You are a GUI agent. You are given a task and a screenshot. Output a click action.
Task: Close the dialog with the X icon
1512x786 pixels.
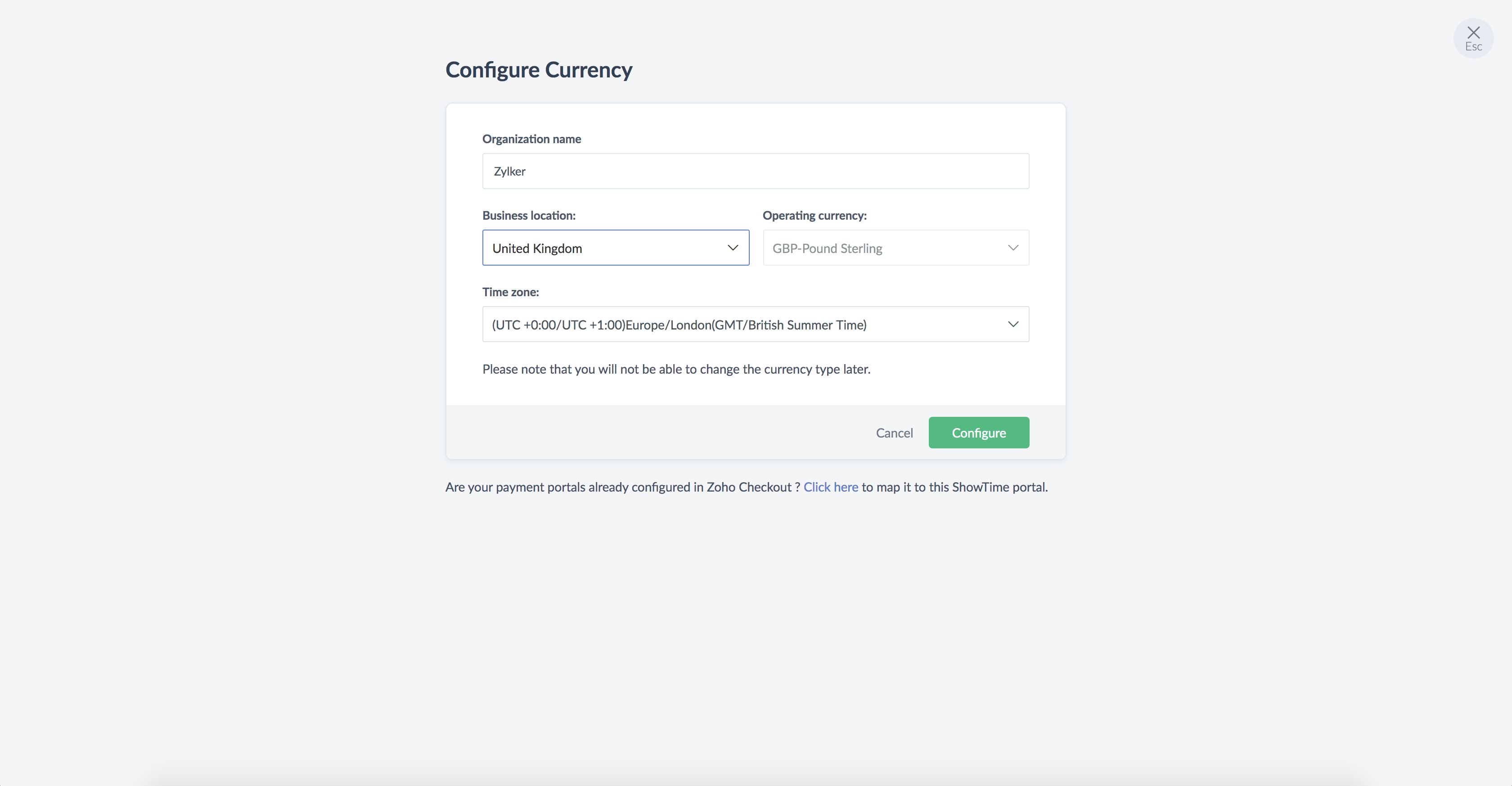[1473, 32]
